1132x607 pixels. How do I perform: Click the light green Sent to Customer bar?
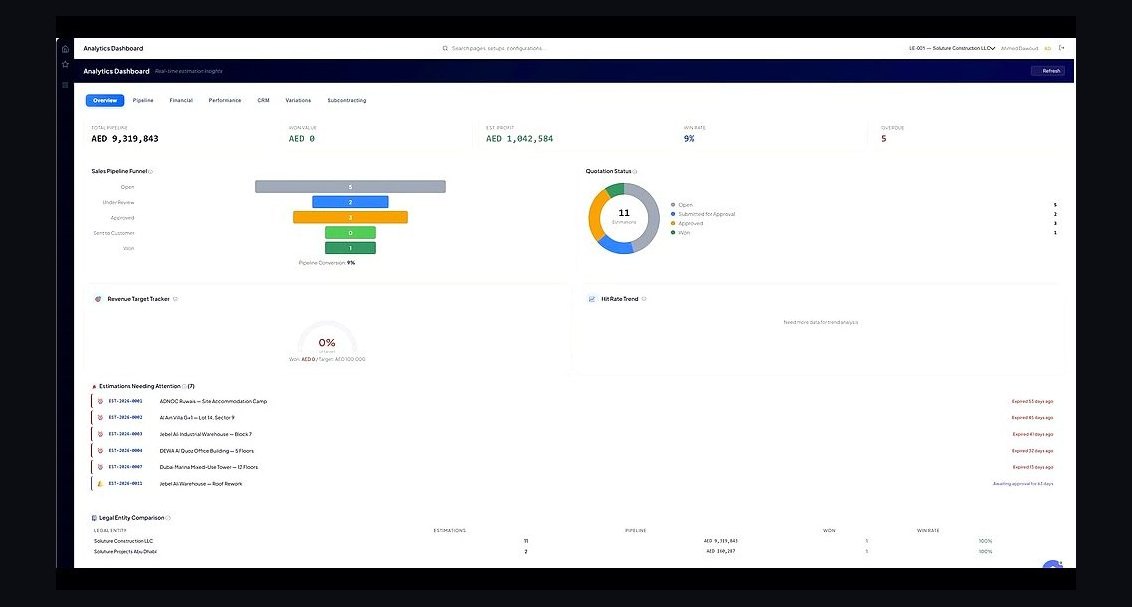[x=350, y=232]
